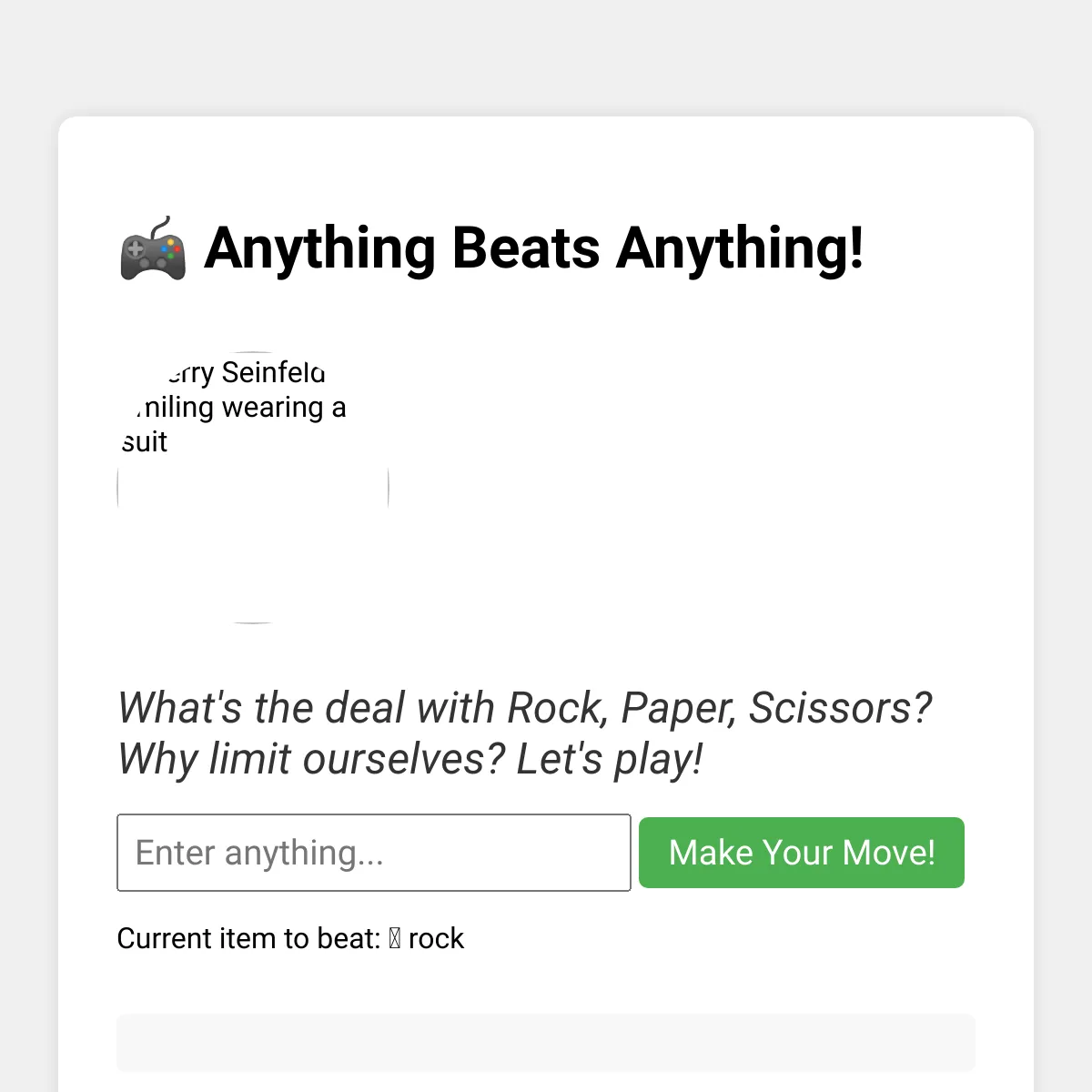The height and width of the screenshot is (1092, 1092).
Task: Click the first "Anything" in the title
Action: point(320,249)
